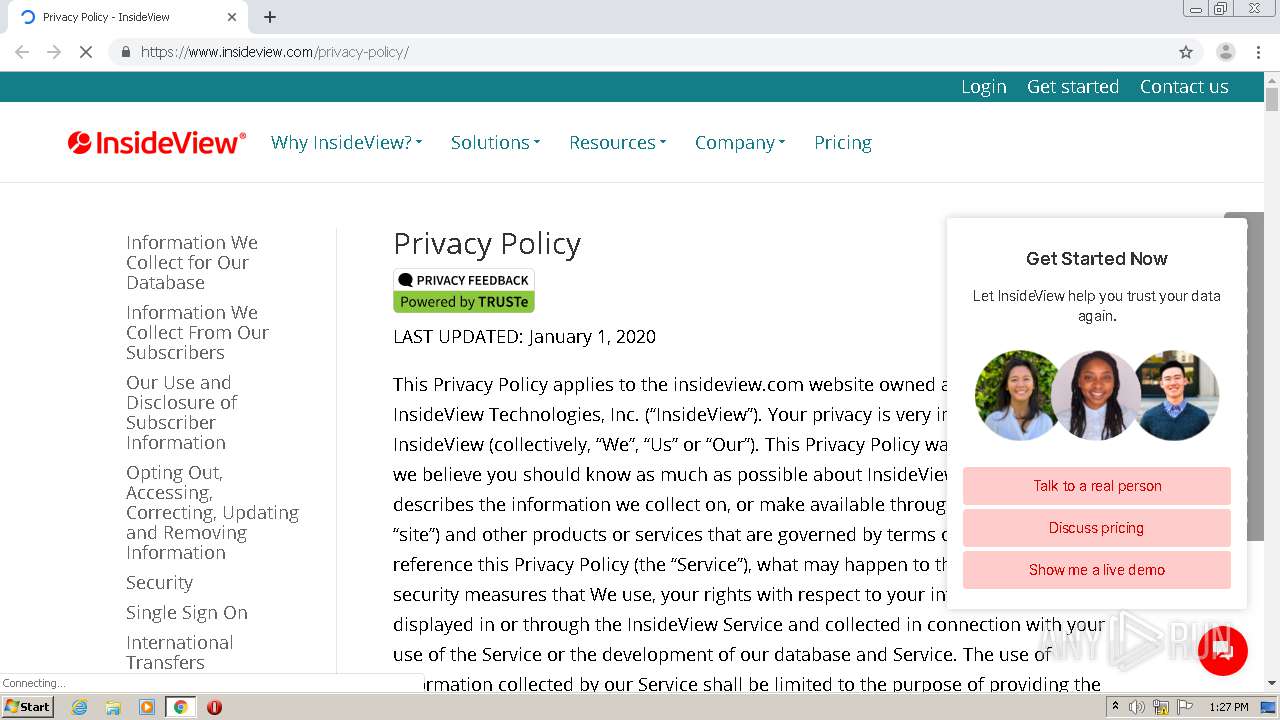Viewport: 1280px width, 720px height.
Task: Open file explorer folder in taskbar
Action: coord(113,707)
